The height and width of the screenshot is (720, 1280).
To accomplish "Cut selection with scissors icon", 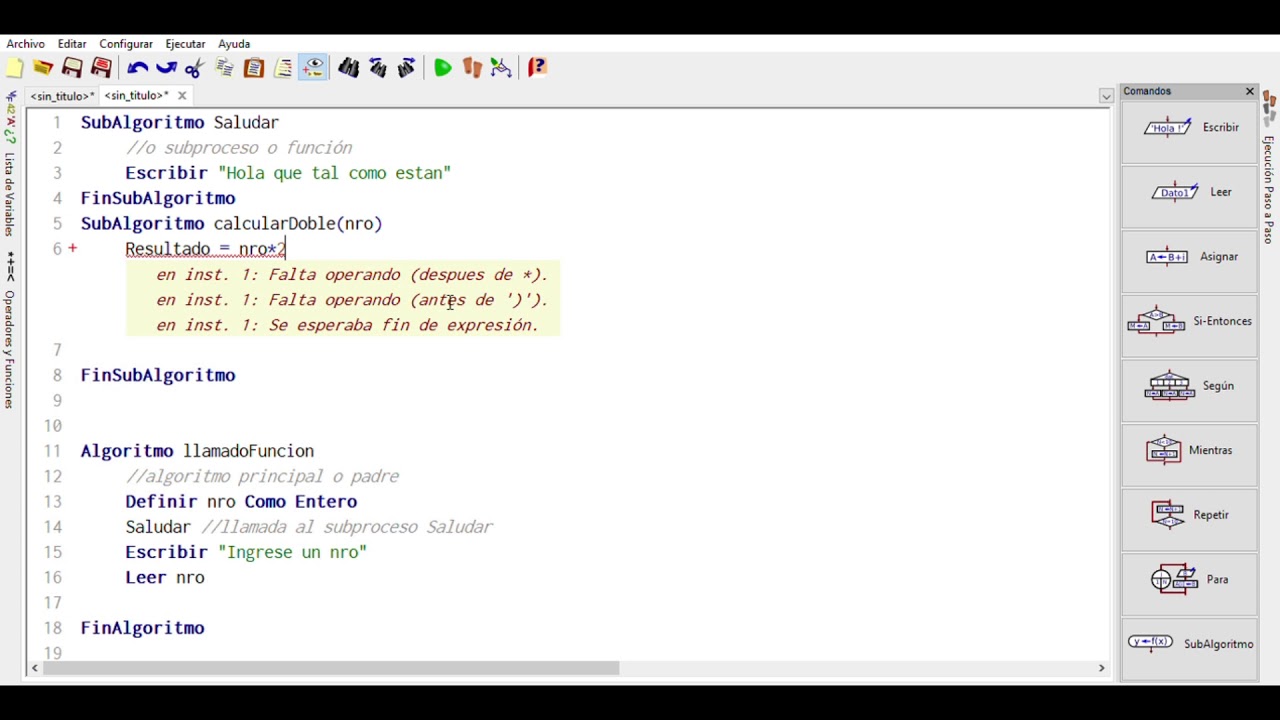I will coord(195,68).
